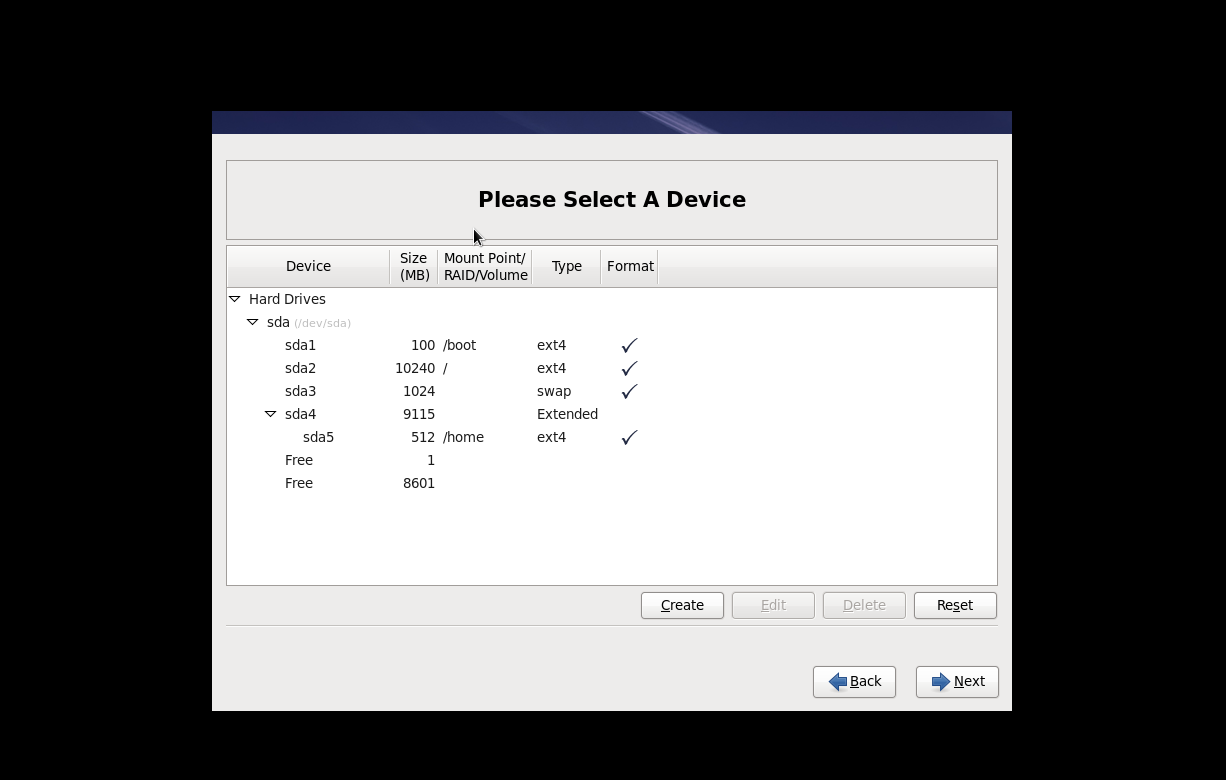Screen dimensions: 1226x780
Task: Click the 512 size value of sda5
Action: click(423, 437)
